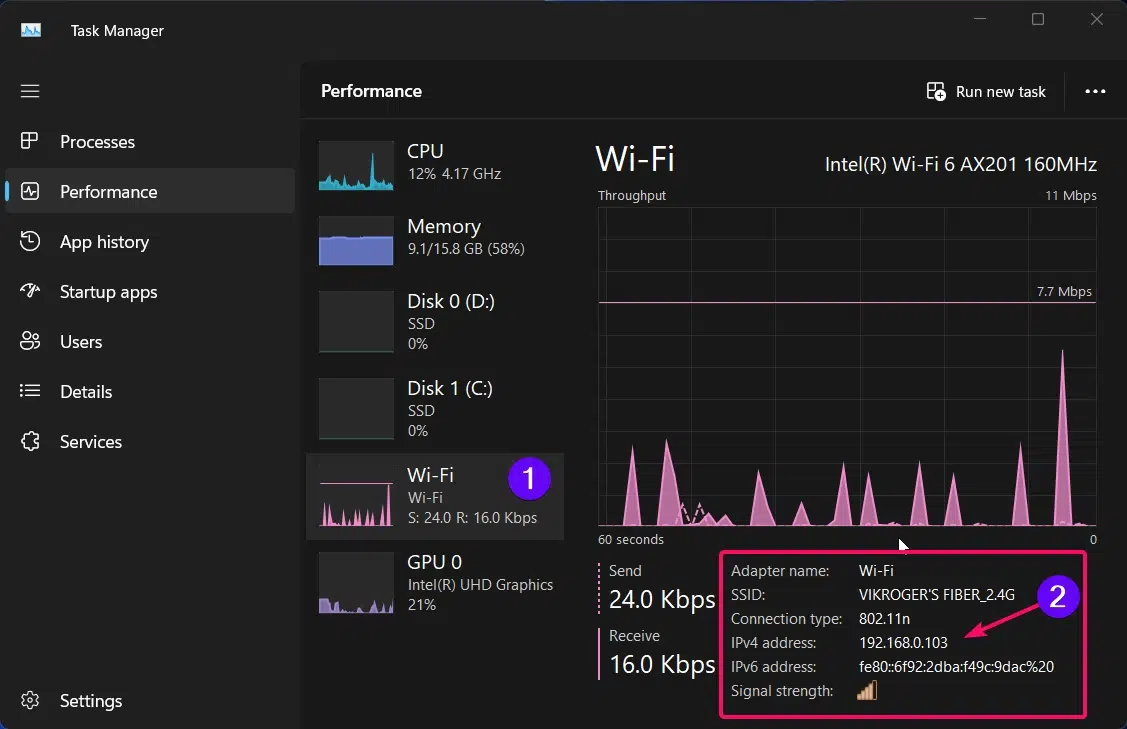Click the App history clock icon
1127x729 pixels.
(x=29, y=241)
